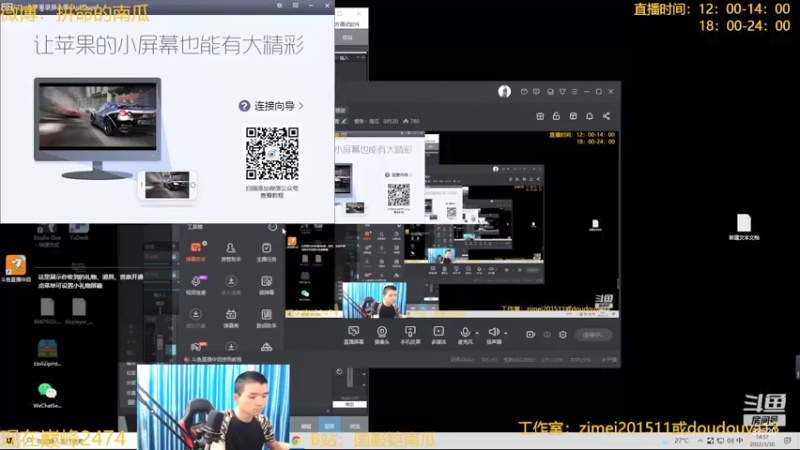Image resolution: width=800 pixels, height=450 pixels.
Task: Click the record video icon
Action: (x=531, y=335)
